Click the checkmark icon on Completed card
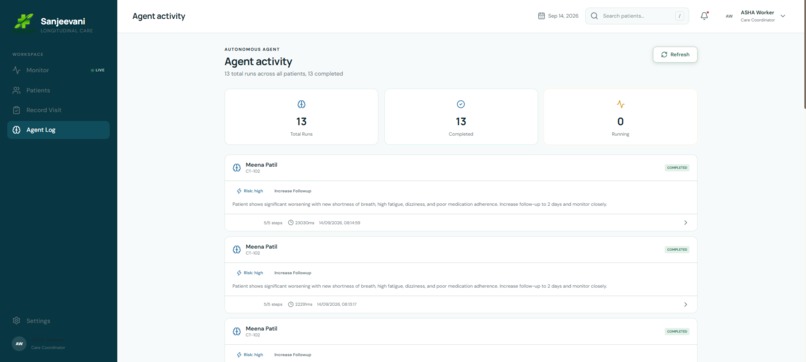 461,104
